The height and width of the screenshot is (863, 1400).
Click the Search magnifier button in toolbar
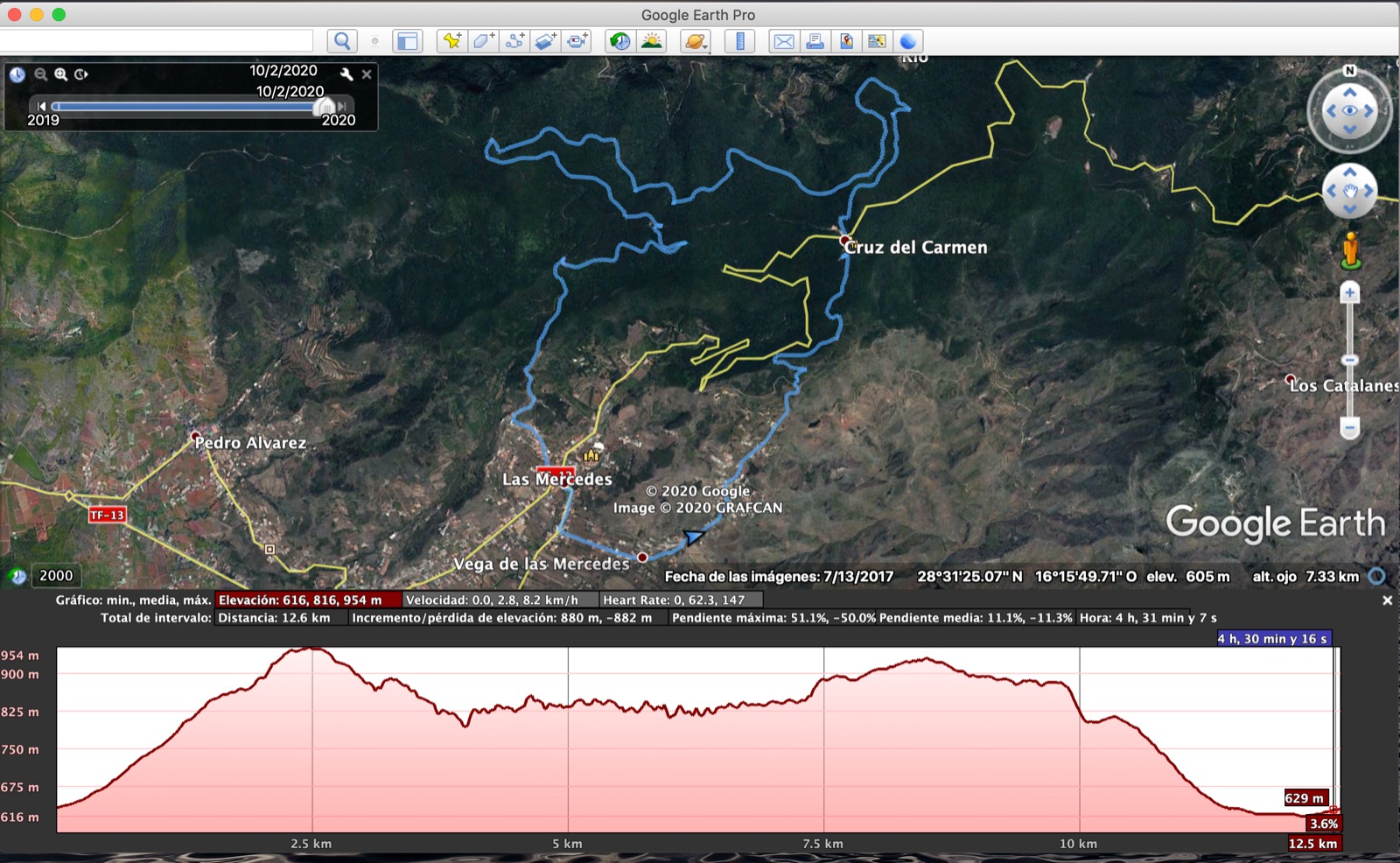point(342,41)
